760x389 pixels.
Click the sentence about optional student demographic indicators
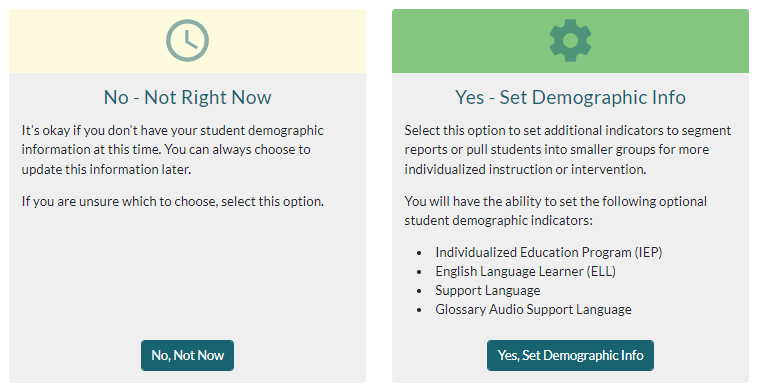(555, 211)
